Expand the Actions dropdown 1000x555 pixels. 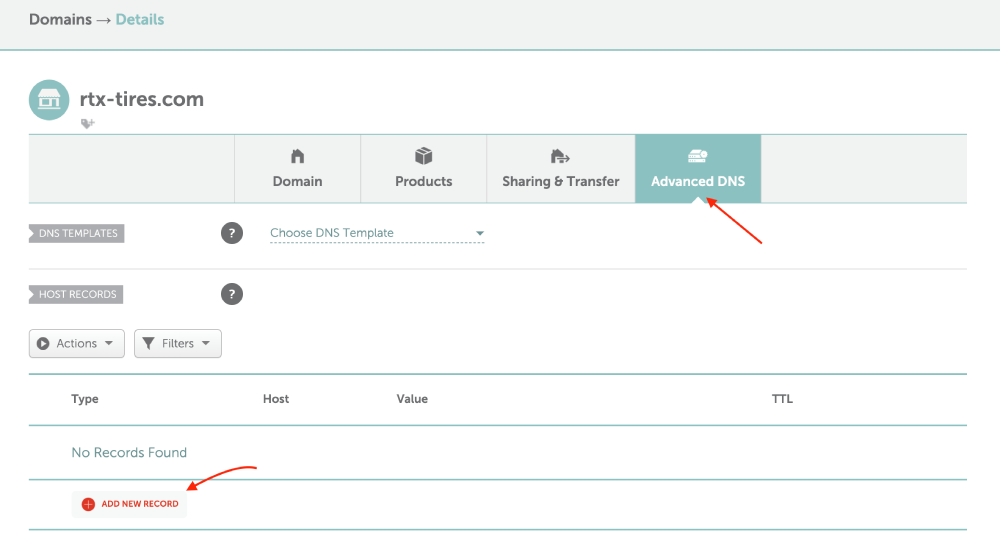[x=77, y=343]
